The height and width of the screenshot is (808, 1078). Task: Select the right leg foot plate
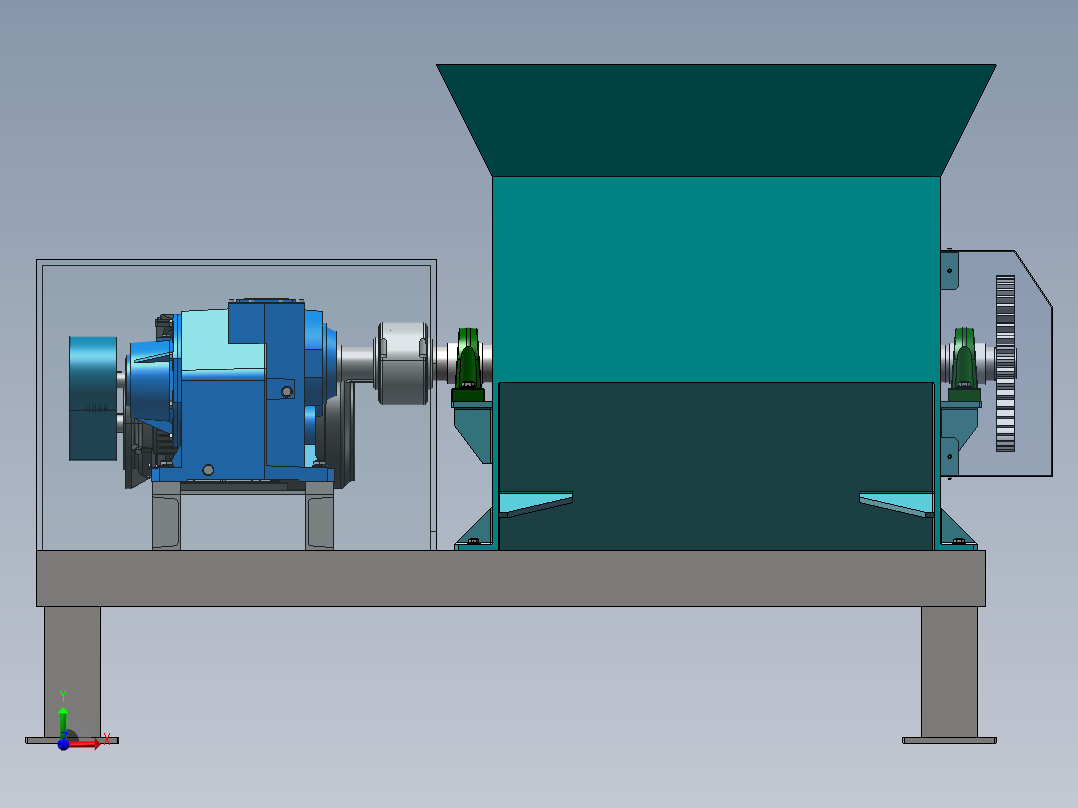point(949,741)
